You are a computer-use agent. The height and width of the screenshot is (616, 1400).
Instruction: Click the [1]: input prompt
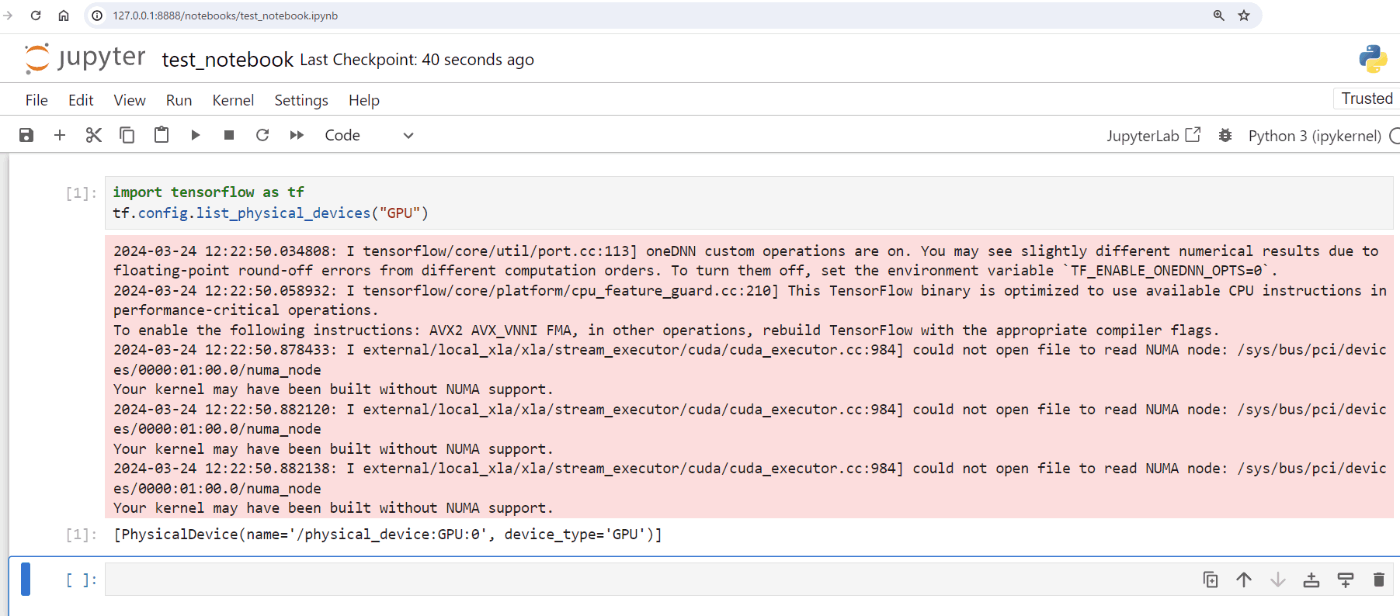81,193
